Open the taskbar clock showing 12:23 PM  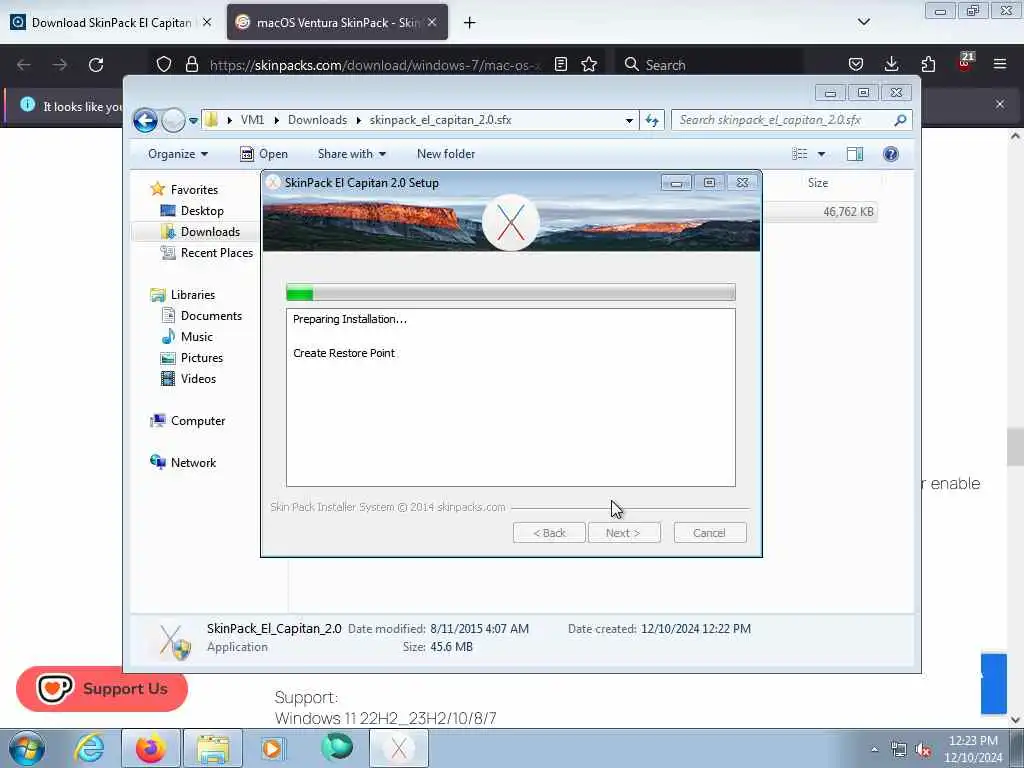(x=973, y=749)
